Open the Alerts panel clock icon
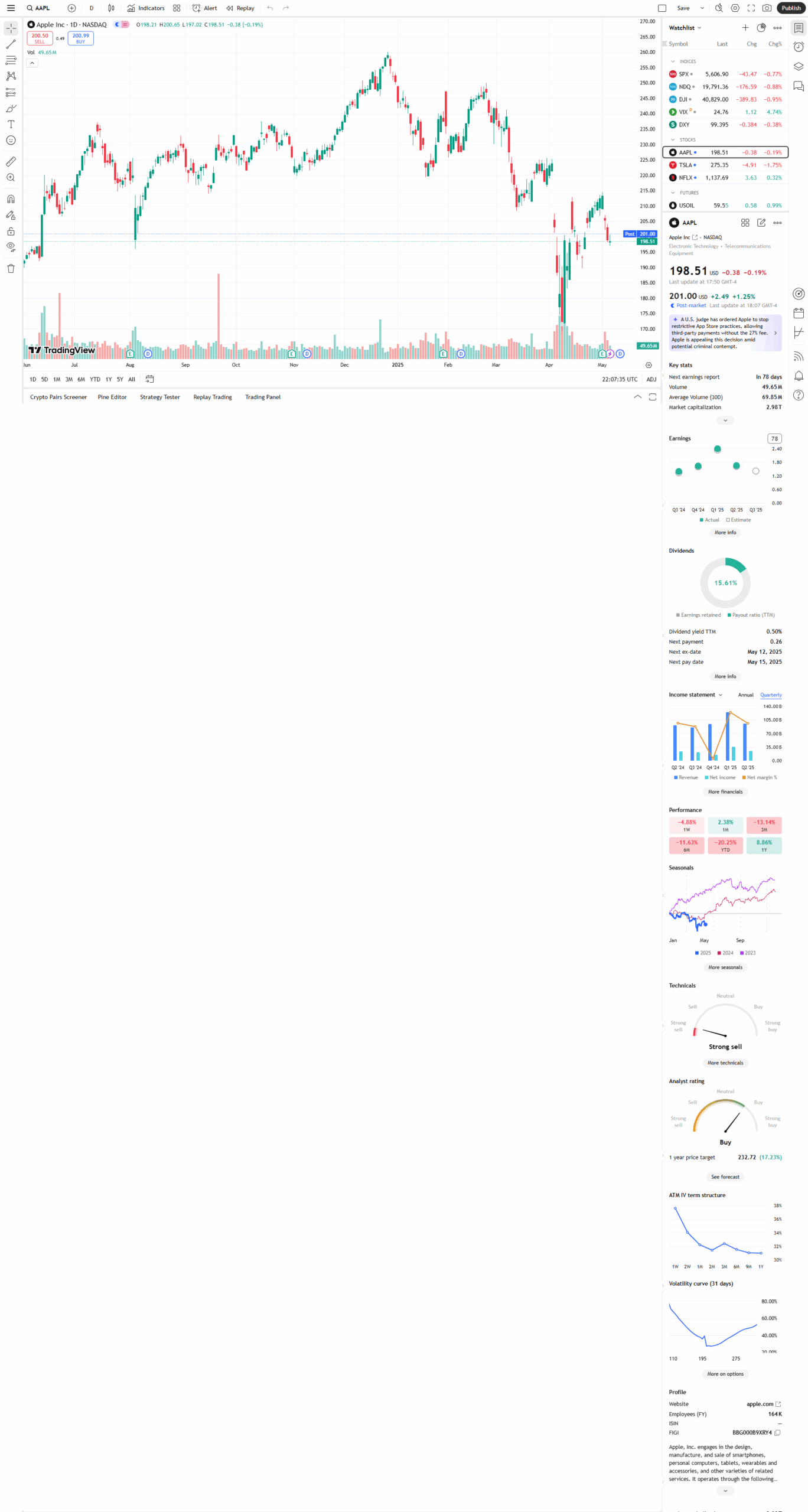This screenshot has width=808, height=1512. pyautogui.click(x=799, y=47)
